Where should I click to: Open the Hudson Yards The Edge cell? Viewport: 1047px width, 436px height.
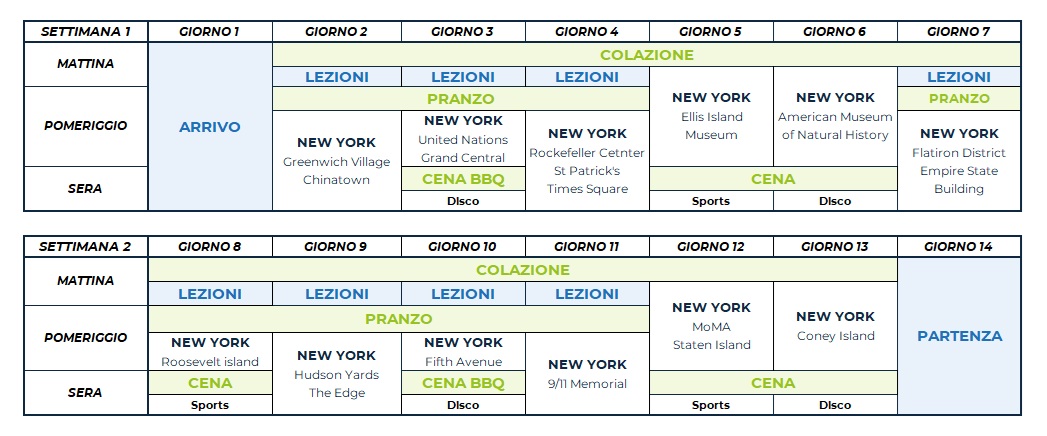click(336, 374)
